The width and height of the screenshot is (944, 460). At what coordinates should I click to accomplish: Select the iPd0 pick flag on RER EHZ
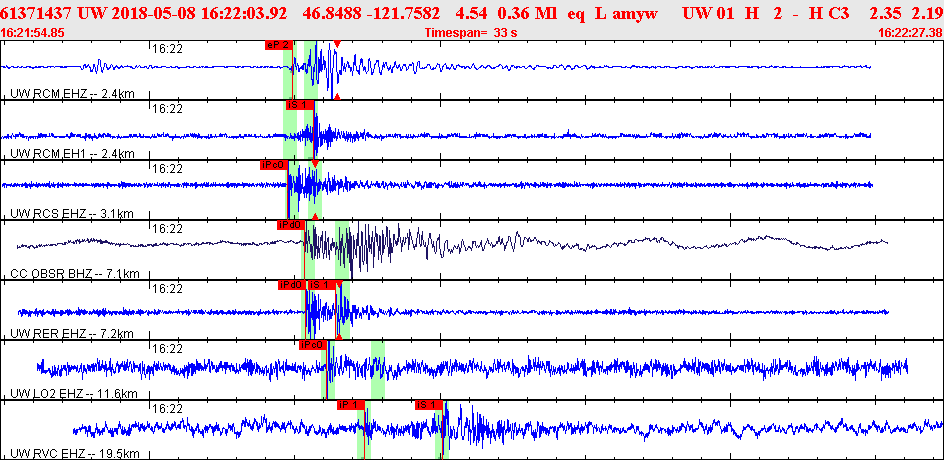292,285
